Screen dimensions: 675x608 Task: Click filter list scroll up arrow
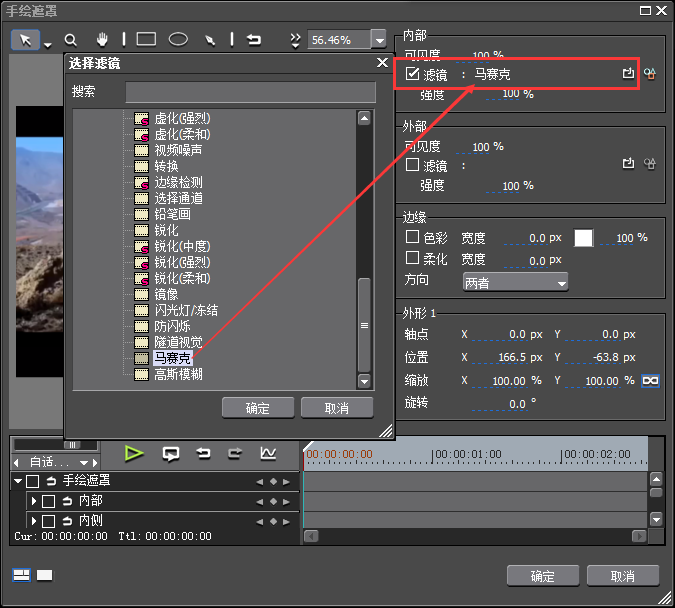364,118
